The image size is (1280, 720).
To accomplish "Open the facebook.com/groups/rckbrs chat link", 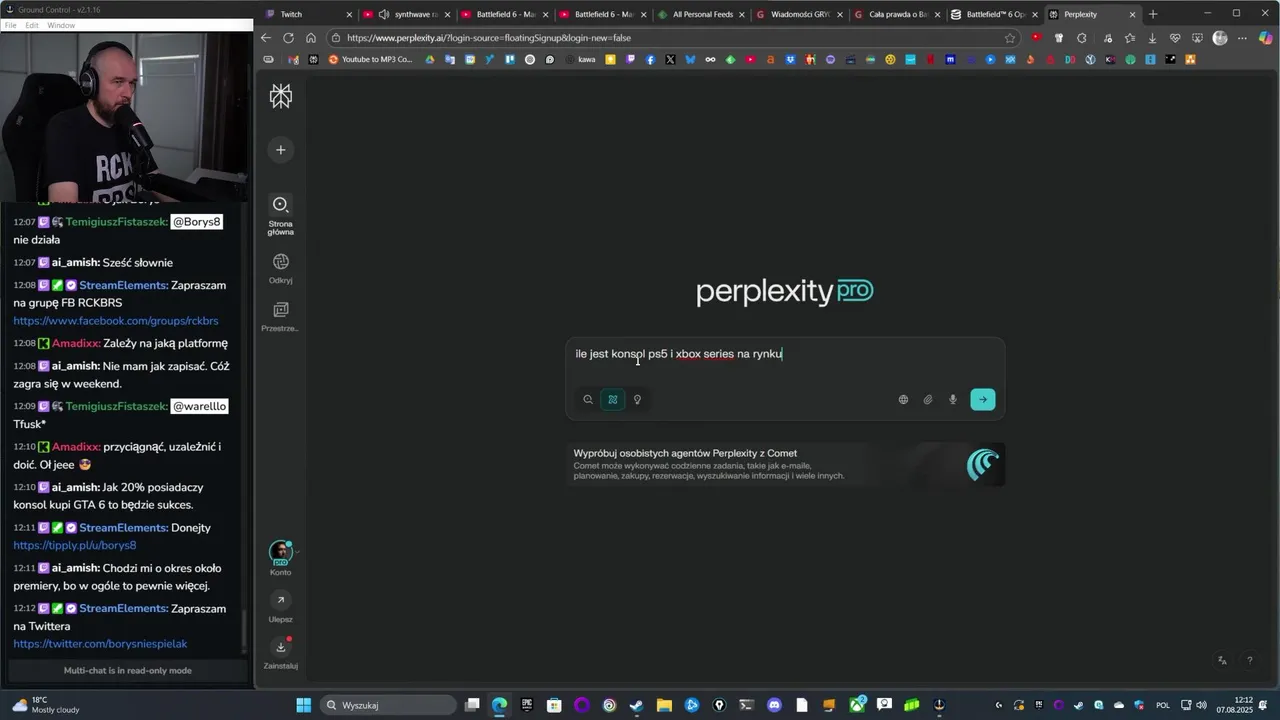I will point(116,321).
